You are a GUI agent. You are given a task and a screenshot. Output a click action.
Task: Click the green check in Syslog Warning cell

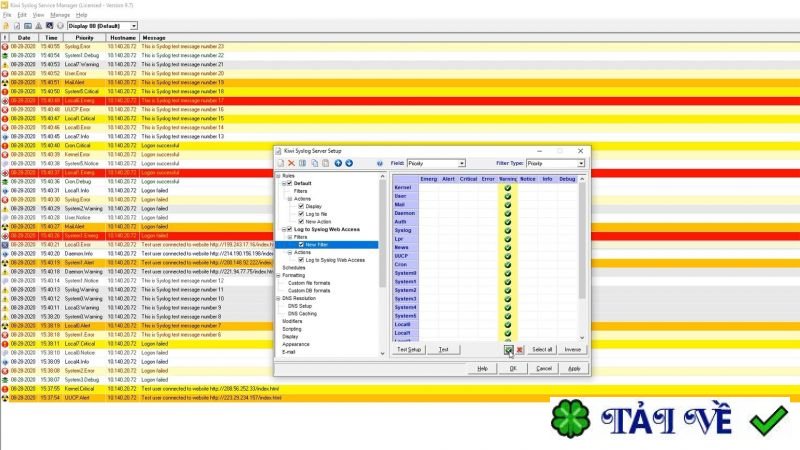coord(508,230)
